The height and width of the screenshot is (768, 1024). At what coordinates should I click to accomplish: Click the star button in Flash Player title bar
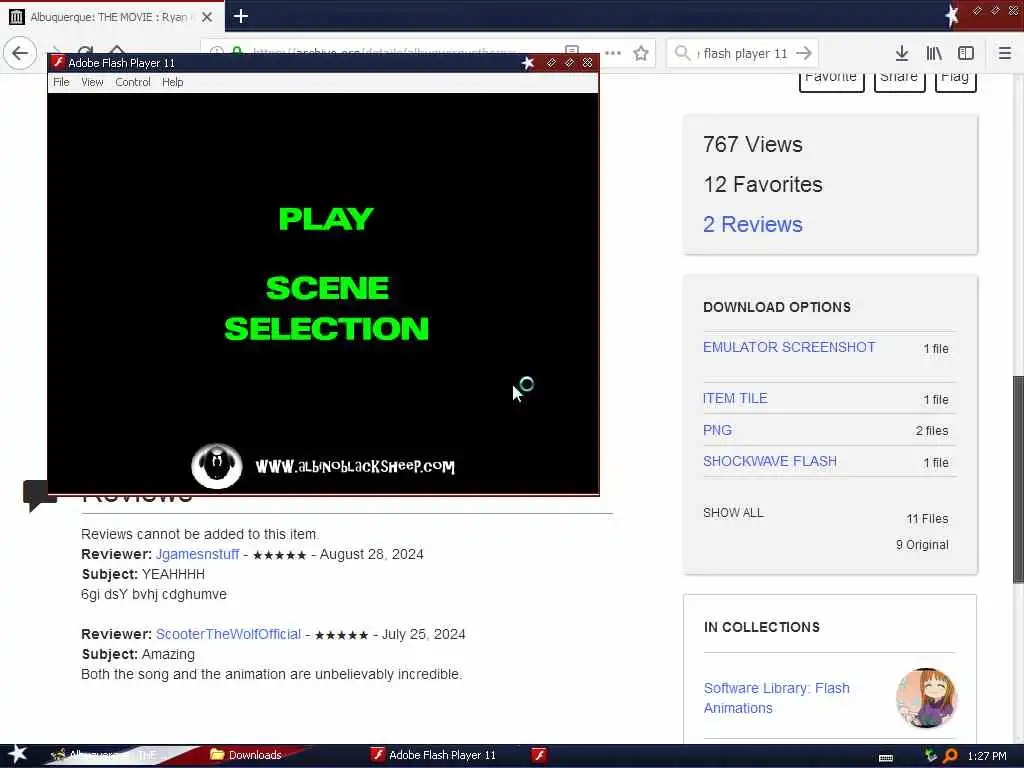(x=528, y=63)
